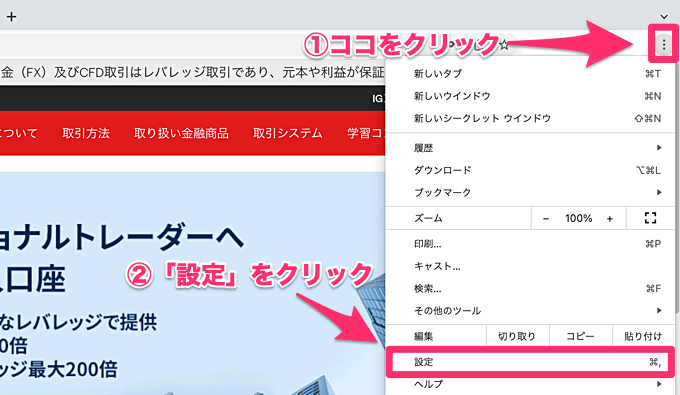The width and height of the screenshot is (680, 395).
Task: Expand the 履歴 submenu
Action: (530, 148)
